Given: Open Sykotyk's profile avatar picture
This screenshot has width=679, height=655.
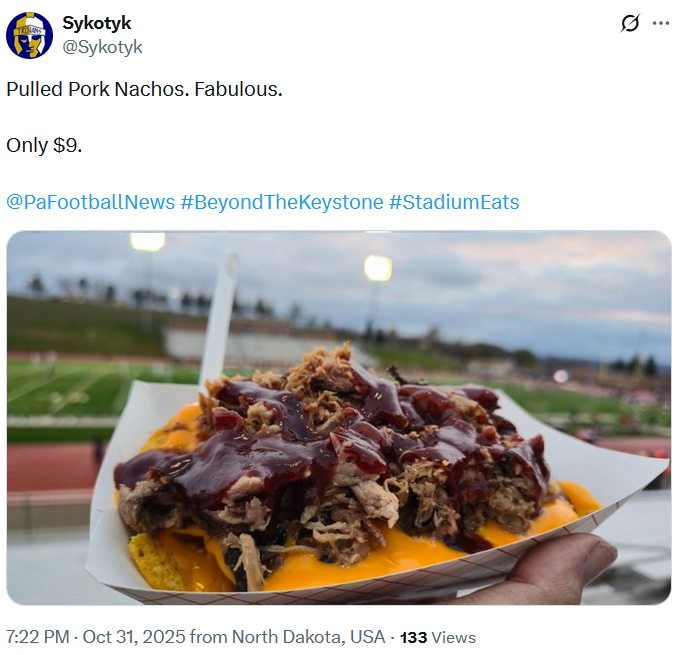Looking at the screenshot, I should pyautogui.click(x=29, y=35).
